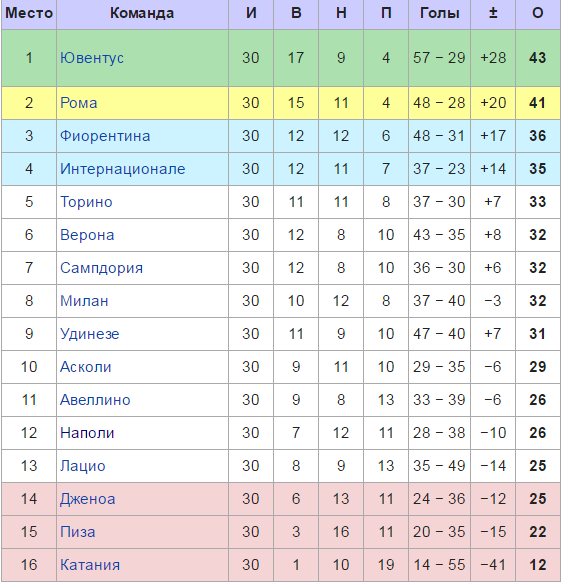Click the Сампдория link
Image resolution: width=561 pixels, height=583 pixels.
coord(101,268)
